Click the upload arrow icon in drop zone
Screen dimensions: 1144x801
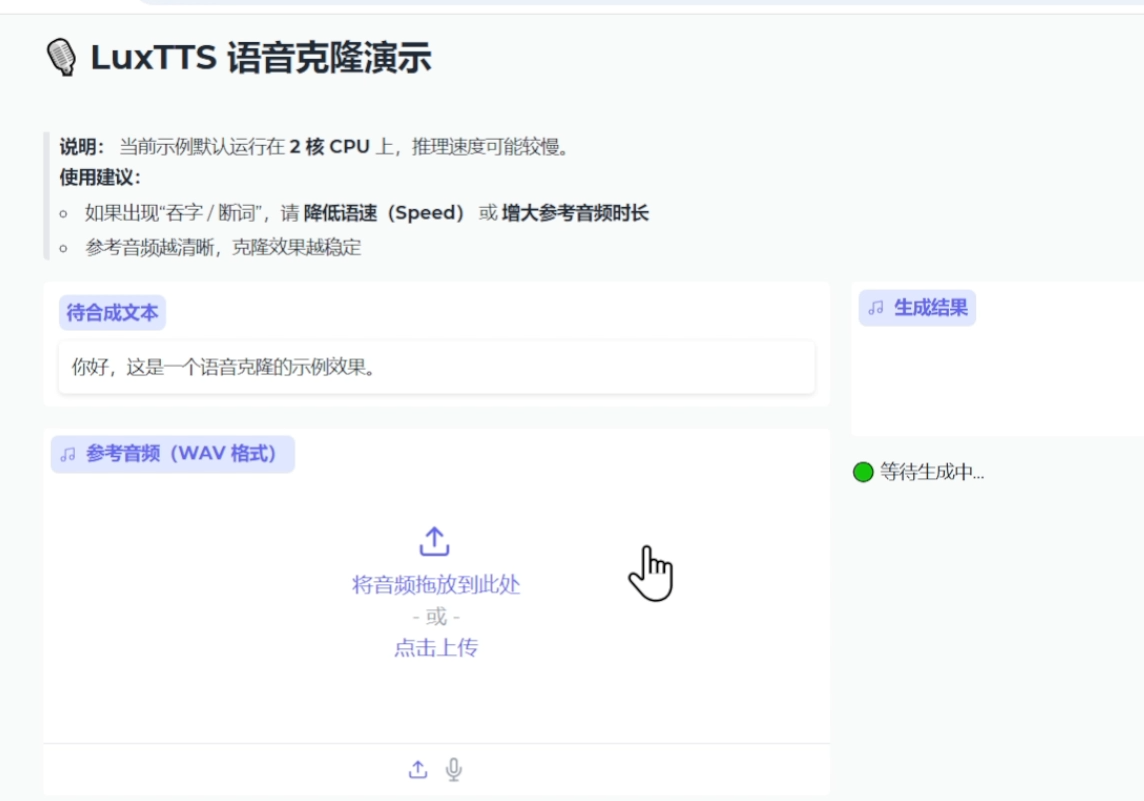pyautogui.click(x=435, y=541)
